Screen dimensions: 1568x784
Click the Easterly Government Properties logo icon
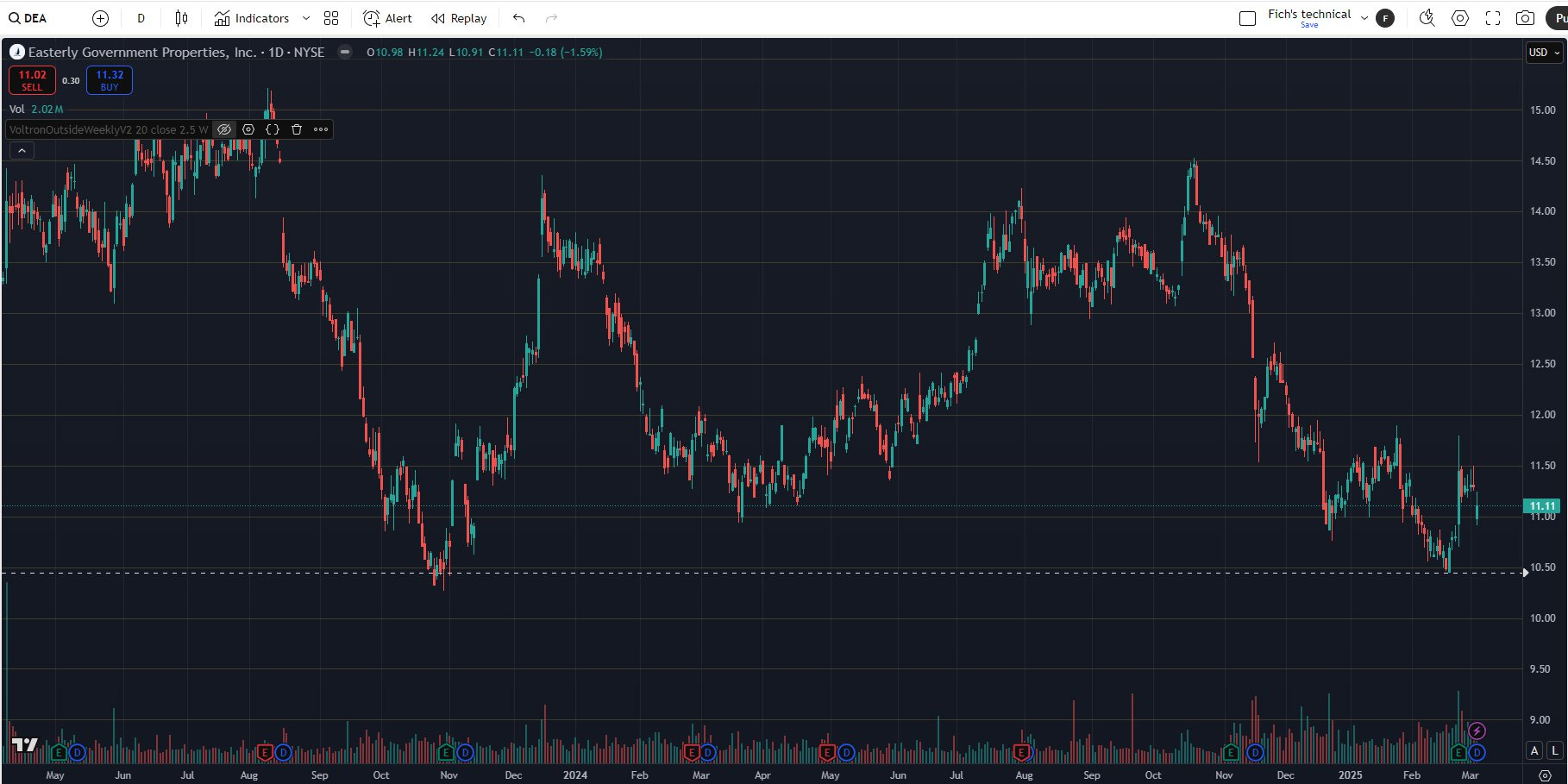[x=16, y=52]
